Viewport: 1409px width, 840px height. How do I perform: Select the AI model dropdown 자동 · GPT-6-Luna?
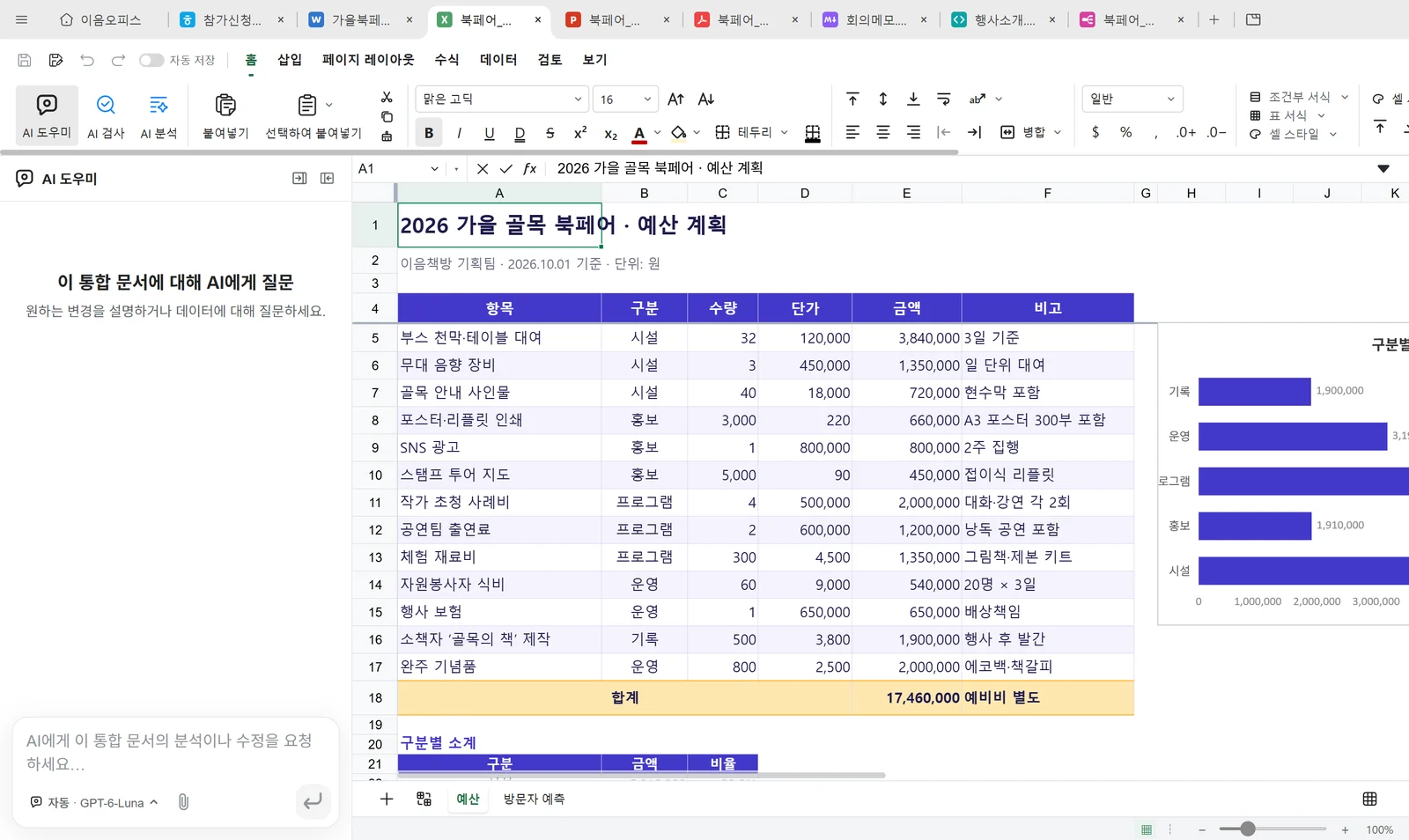(x=94, y=803)
